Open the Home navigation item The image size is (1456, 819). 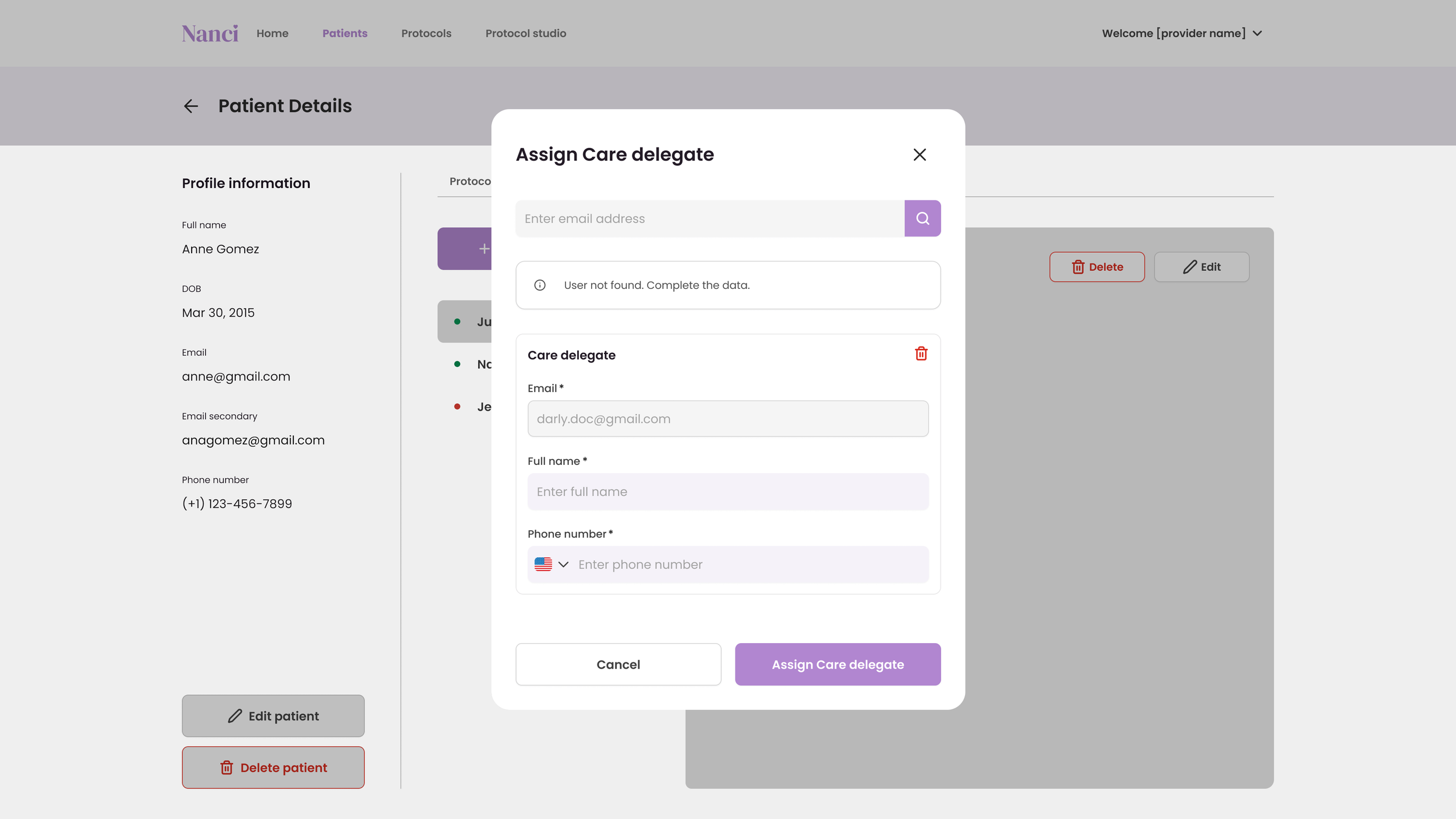[272, 33]
